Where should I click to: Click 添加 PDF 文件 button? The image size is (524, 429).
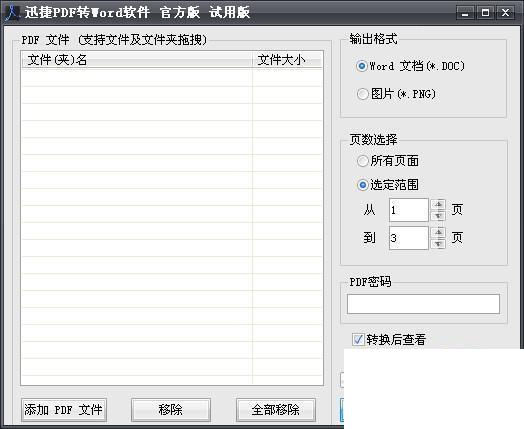(x=64, y=410)
